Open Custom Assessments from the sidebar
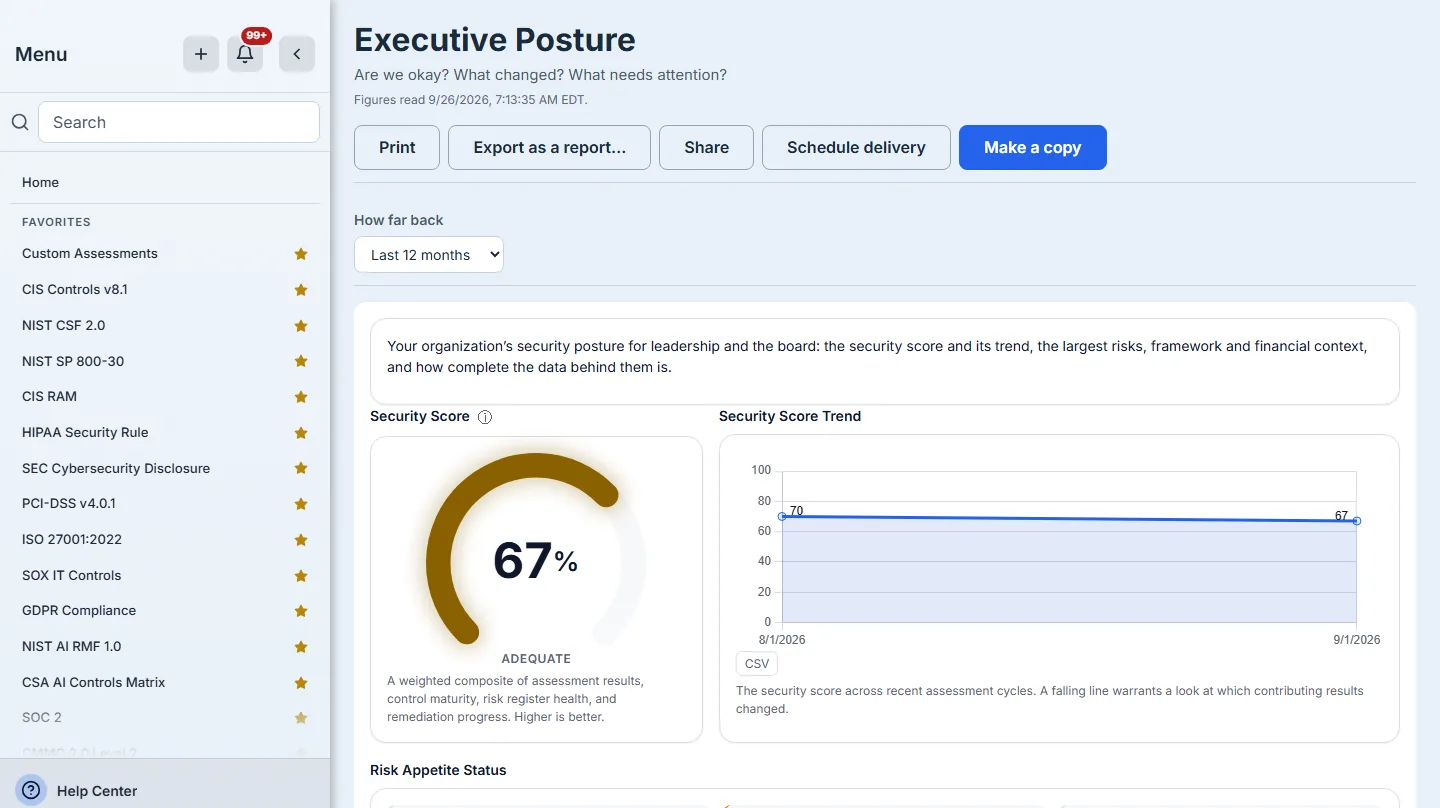The width and height of the screenshot is (1440, 808). tap(90, 254)
